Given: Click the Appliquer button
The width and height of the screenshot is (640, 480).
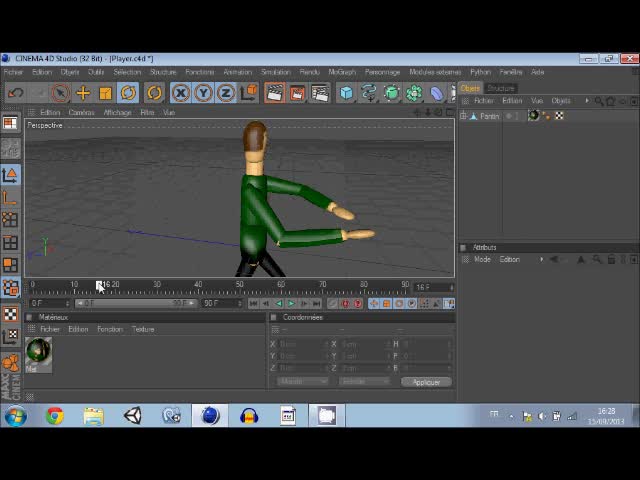Looking at the screenshot, I should click(x=426, y=381).
